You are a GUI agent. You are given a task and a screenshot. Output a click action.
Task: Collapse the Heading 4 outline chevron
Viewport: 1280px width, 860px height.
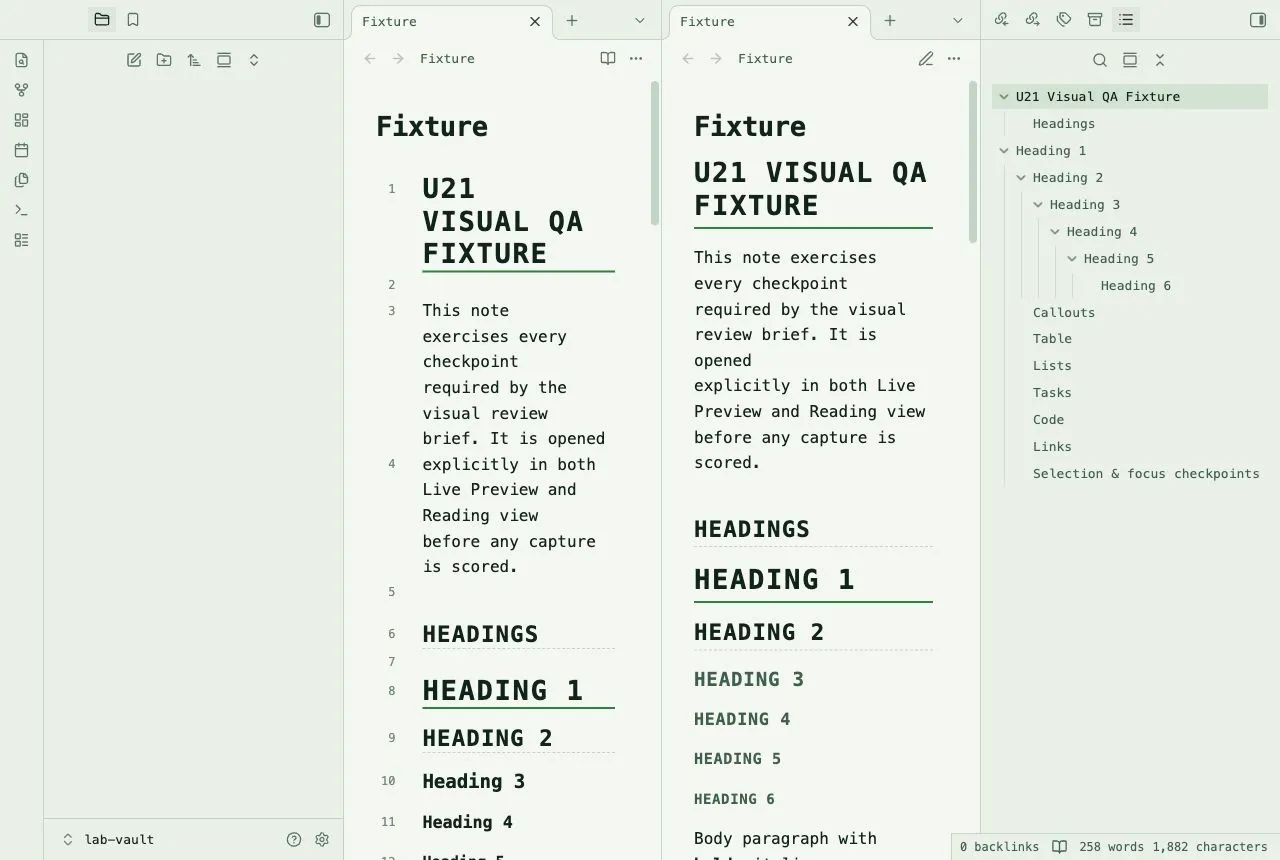click(x=1055, y=232)
